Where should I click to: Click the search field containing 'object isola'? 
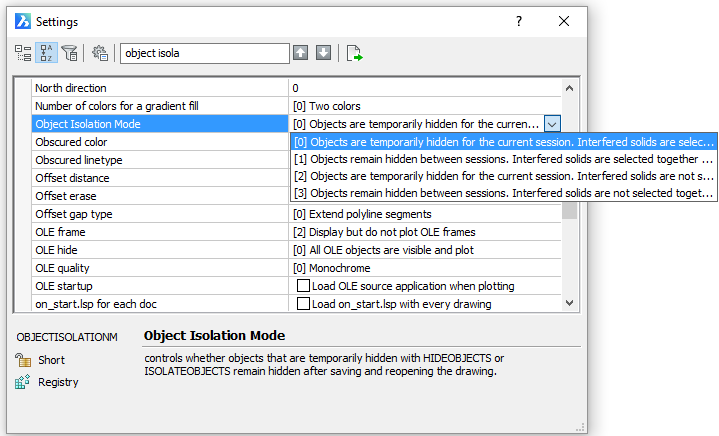pos(205,53)
